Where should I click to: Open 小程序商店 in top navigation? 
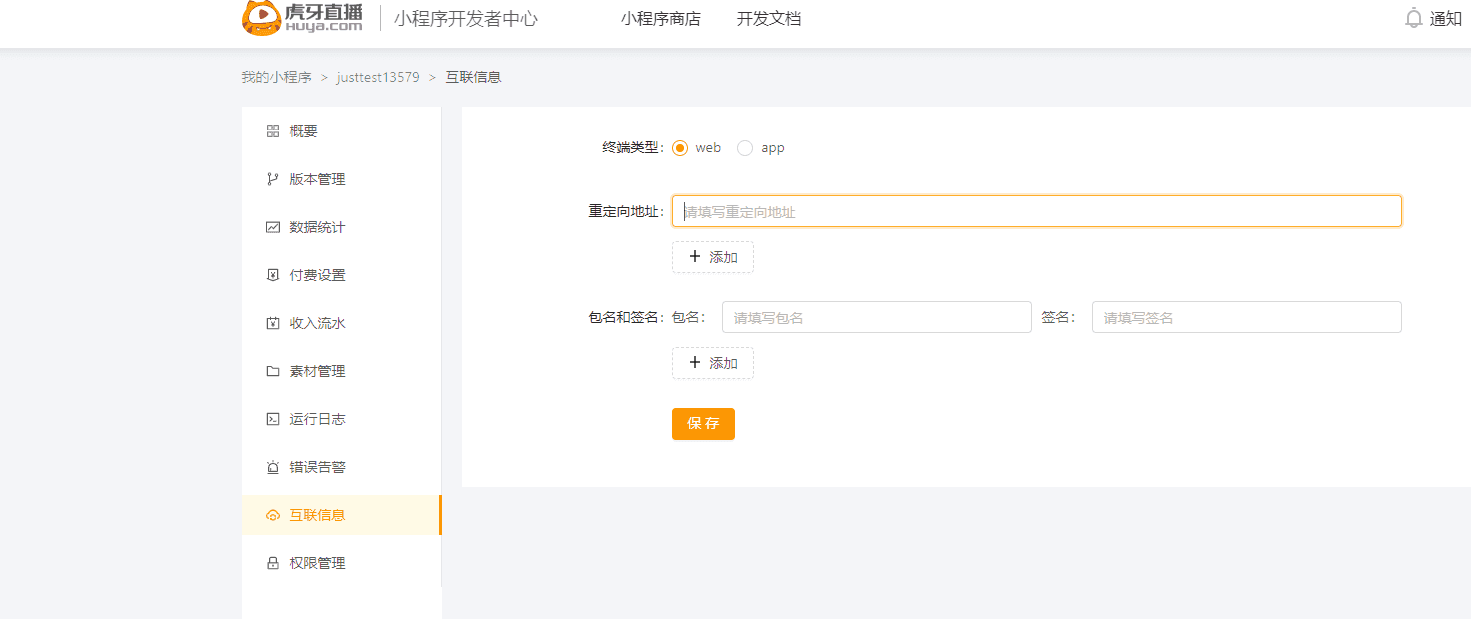[660, 18]
